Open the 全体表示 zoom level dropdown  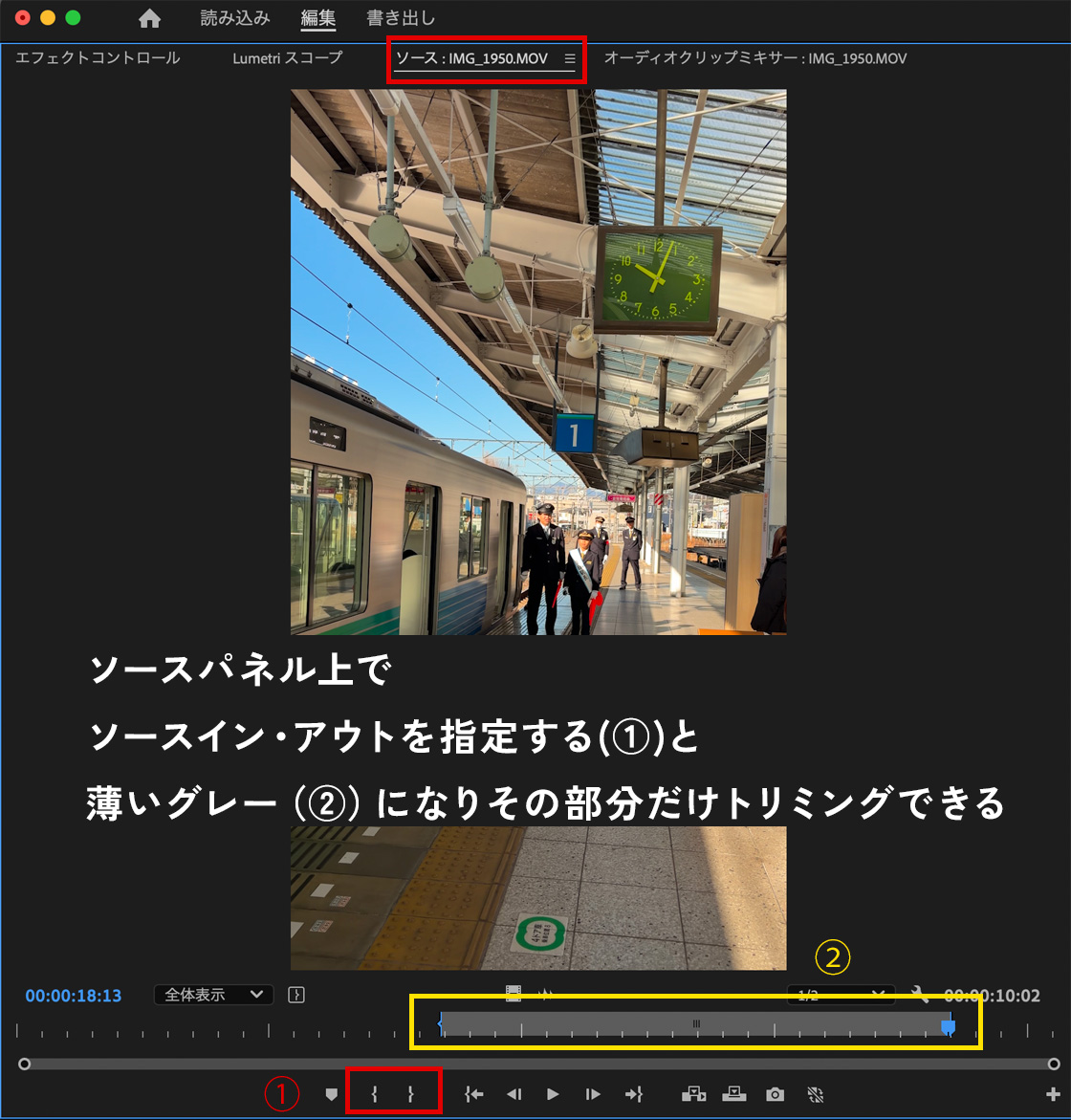(213, 995)
